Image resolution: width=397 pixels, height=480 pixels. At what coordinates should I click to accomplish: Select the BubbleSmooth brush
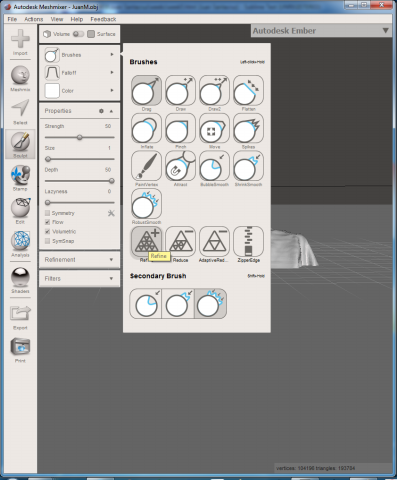pos(214,166)
